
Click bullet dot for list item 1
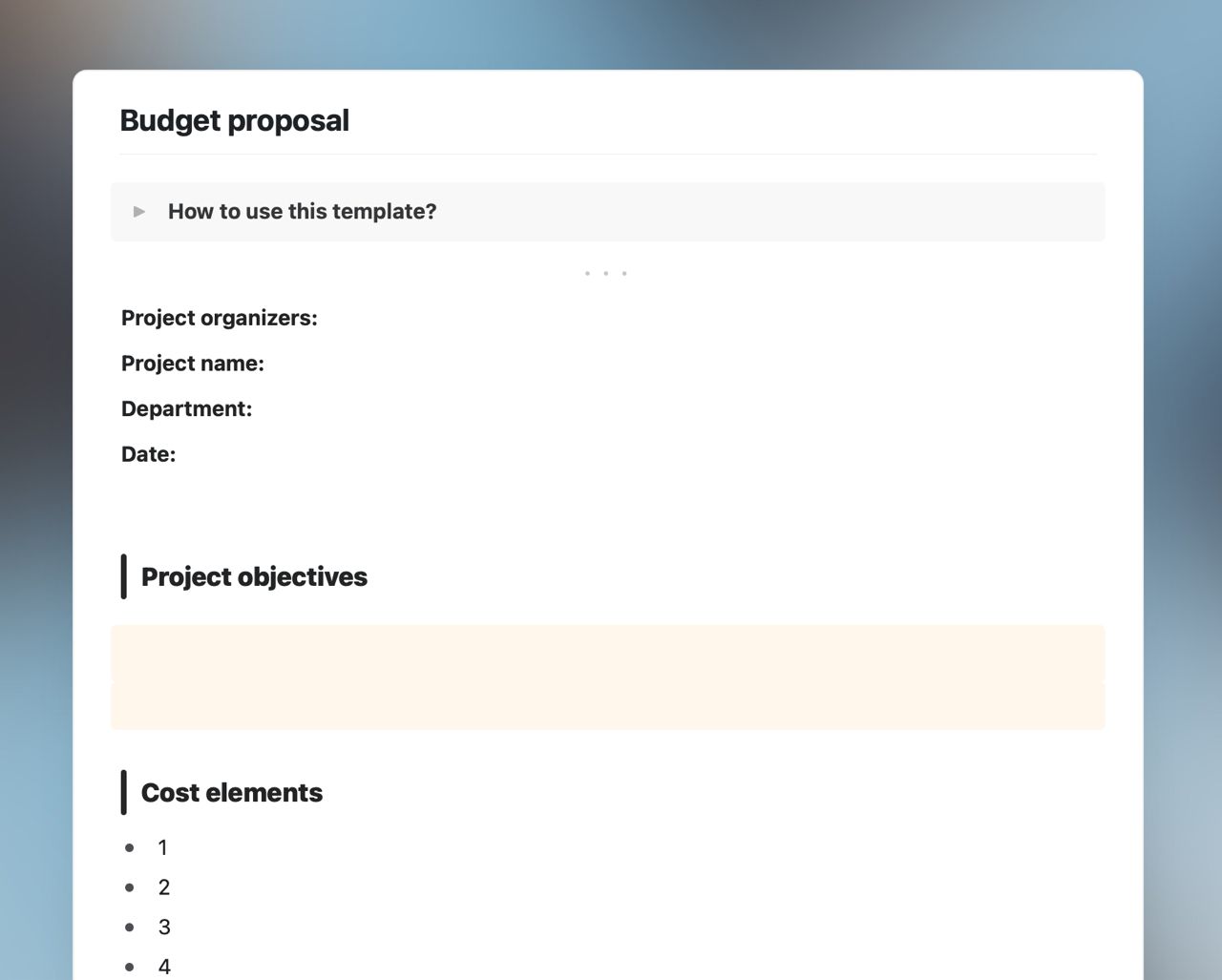point(130,847)
